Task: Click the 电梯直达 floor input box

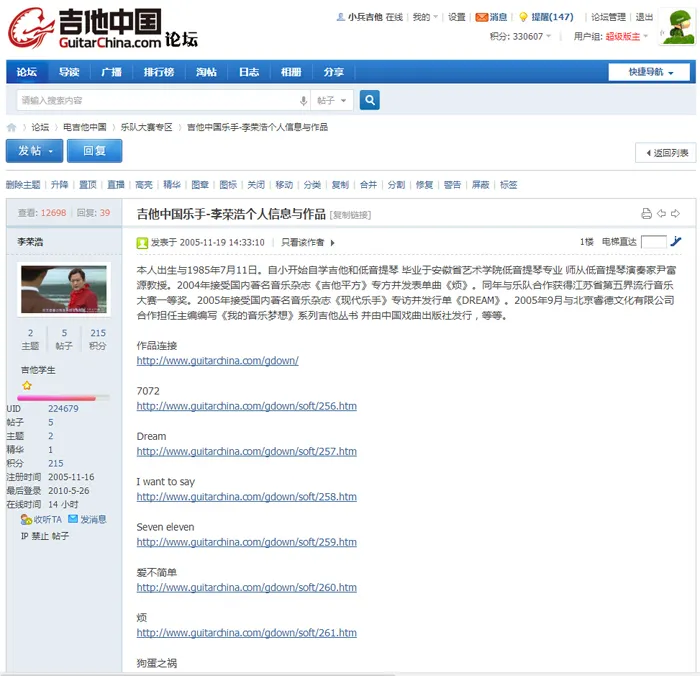Action: 654,242
